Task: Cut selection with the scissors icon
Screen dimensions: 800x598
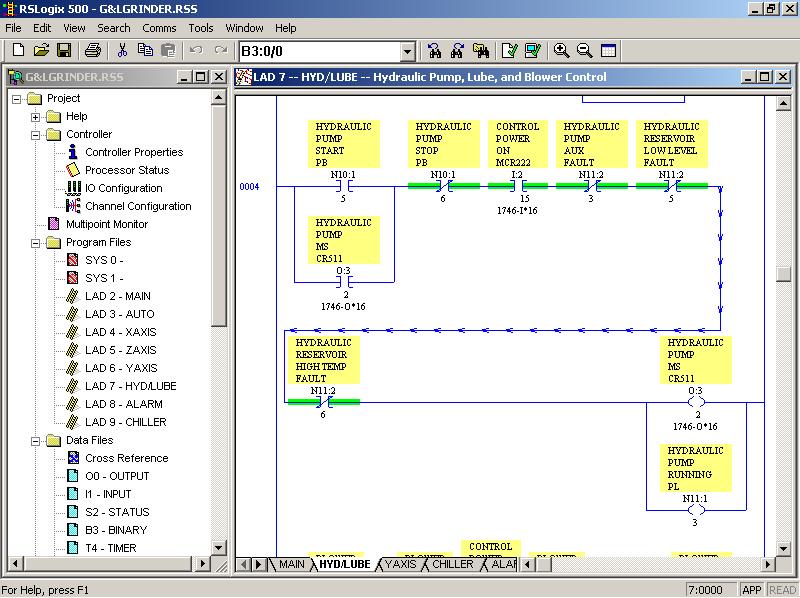Action: coord(122,50)
